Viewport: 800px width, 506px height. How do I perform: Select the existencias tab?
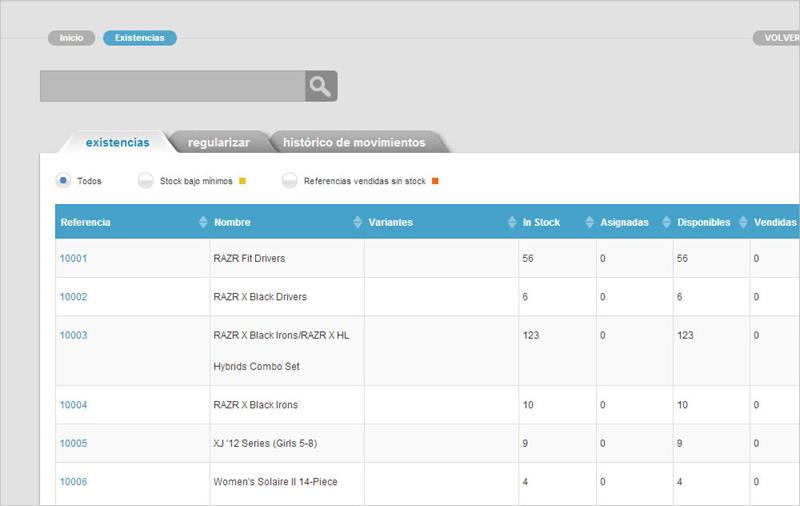tap(117, 142)
